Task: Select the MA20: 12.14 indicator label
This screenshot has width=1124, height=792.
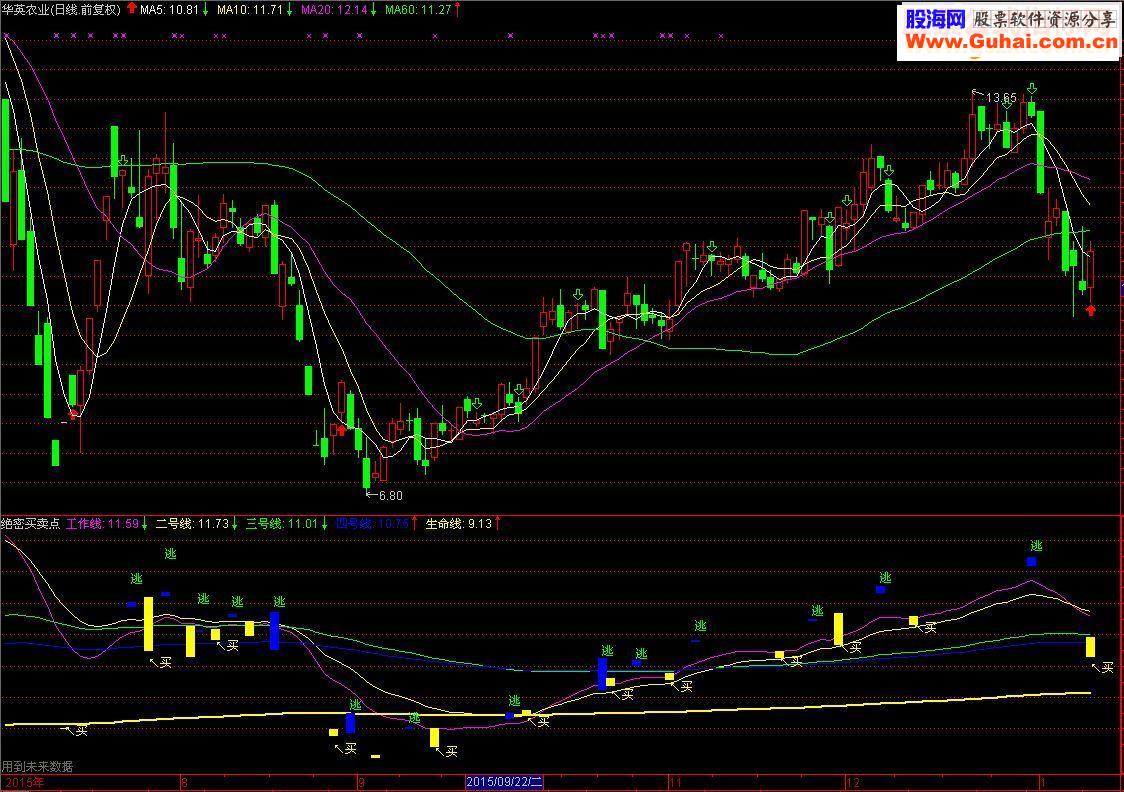Action: click(x=333, y=9)
